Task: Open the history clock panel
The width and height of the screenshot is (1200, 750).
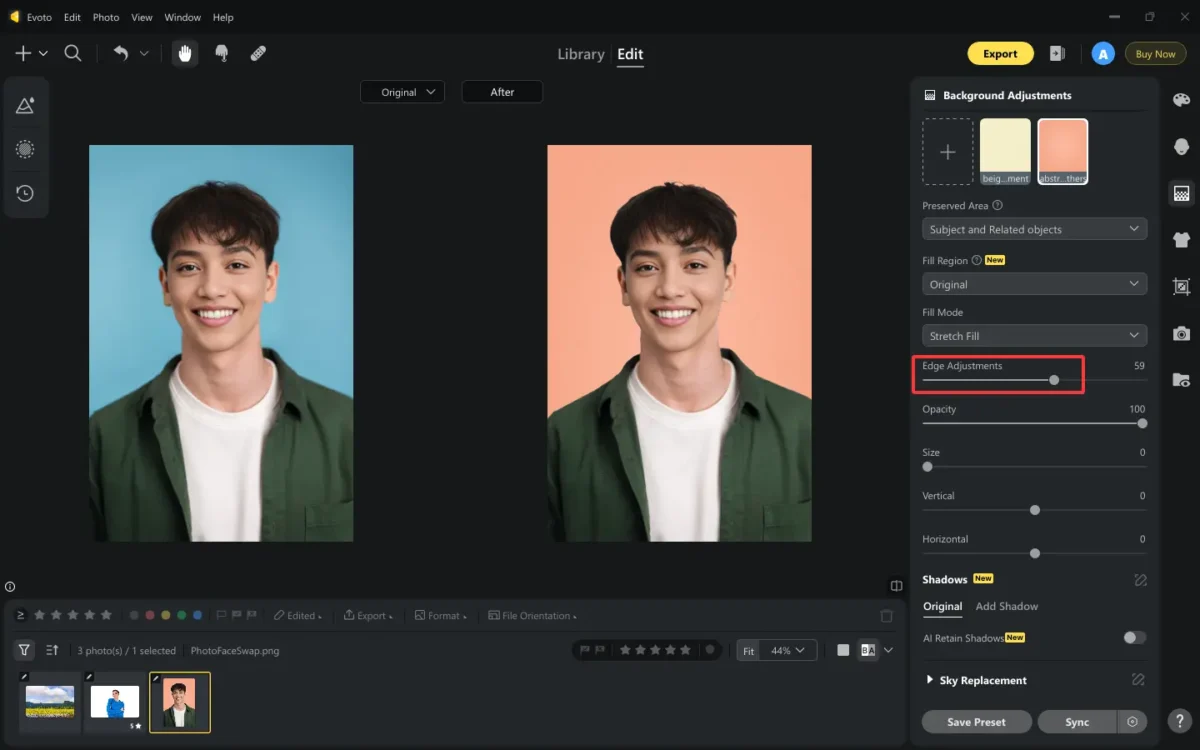Action: point(26,193)
